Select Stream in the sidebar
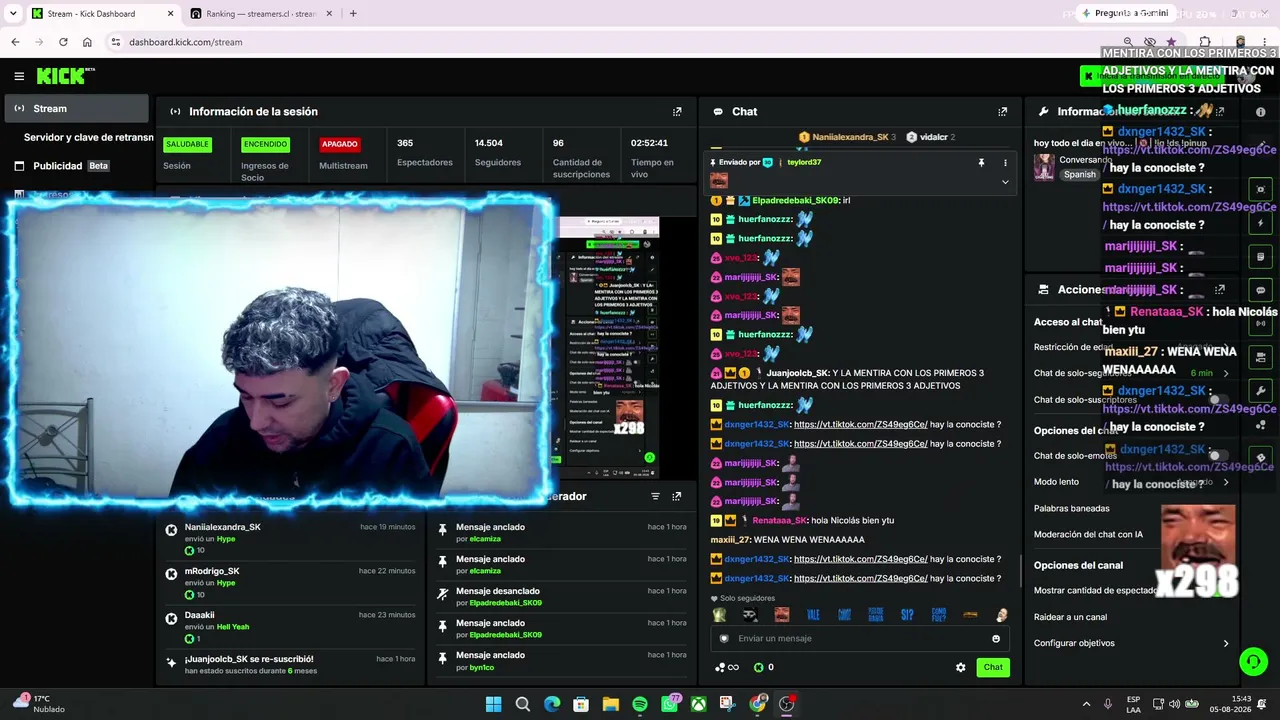Image resolution: width=1280 pixels, height=720 pixels. (77, 109)
